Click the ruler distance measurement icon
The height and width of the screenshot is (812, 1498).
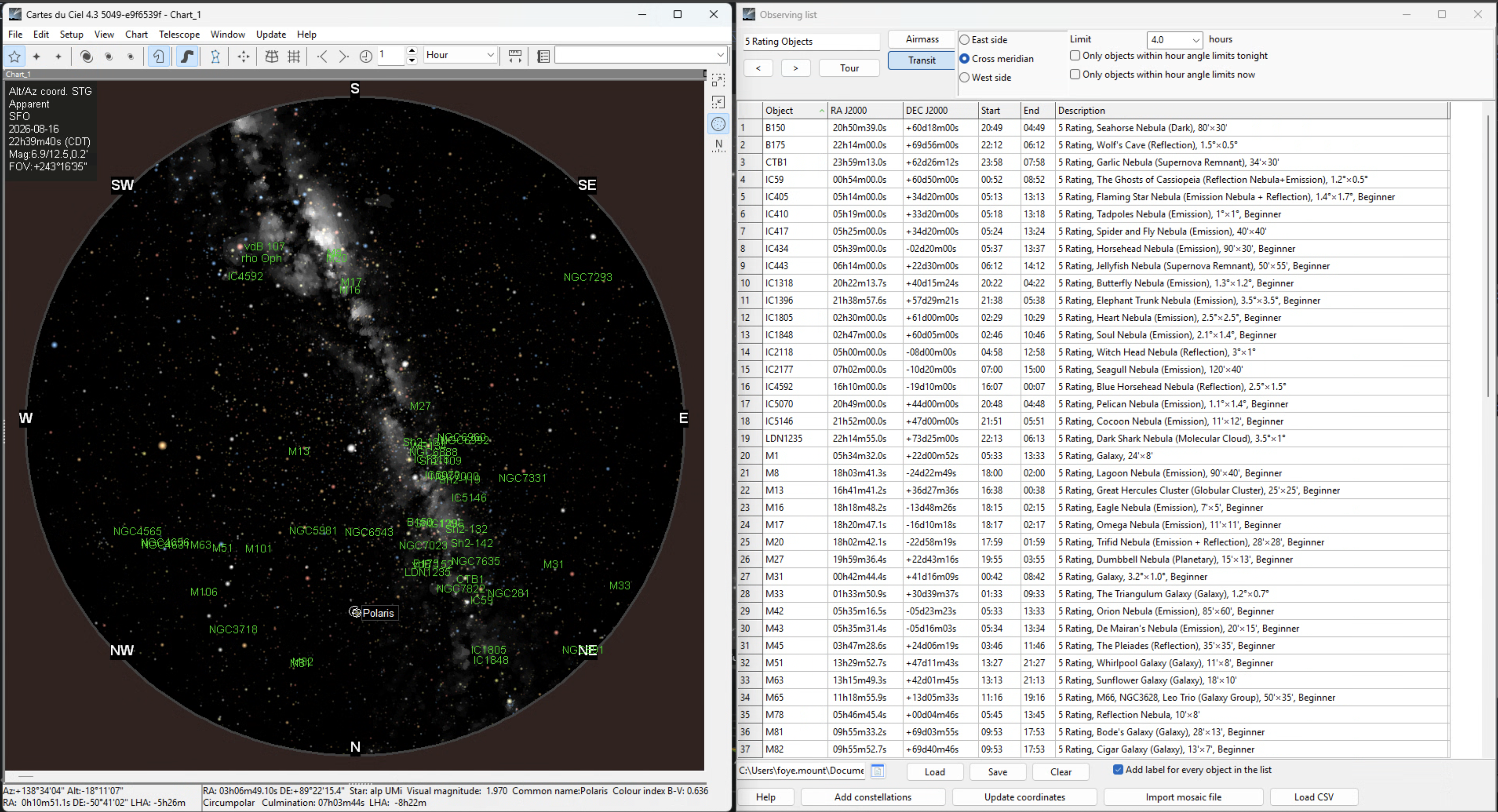tap(515, 56)
